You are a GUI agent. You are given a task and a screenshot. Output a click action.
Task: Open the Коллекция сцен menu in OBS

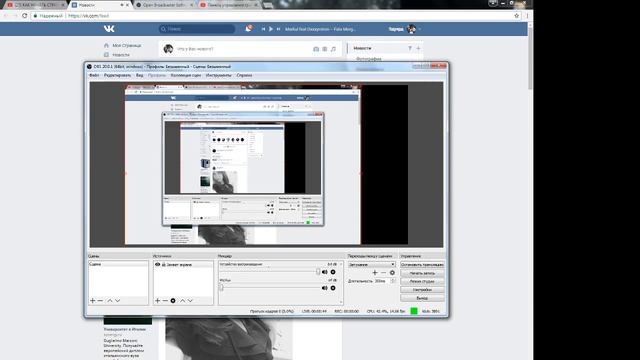coord(186,76)
